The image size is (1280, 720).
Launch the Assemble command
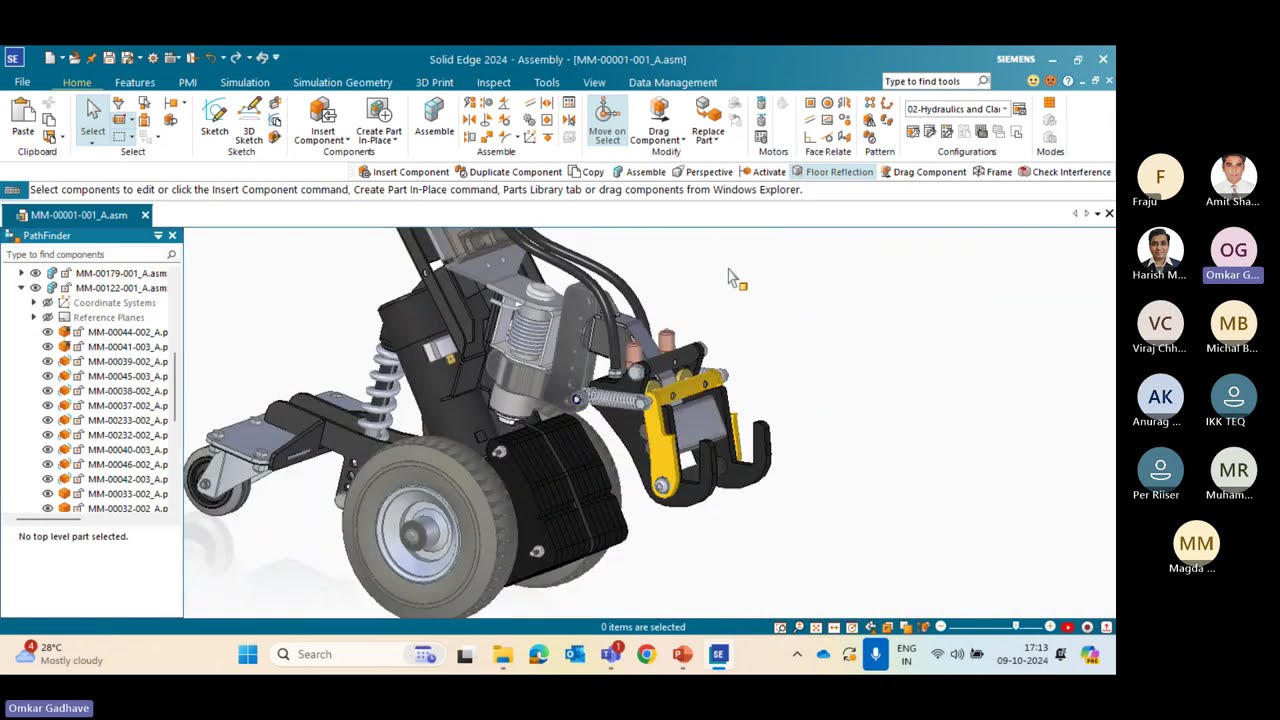click(x=434, y=117)
